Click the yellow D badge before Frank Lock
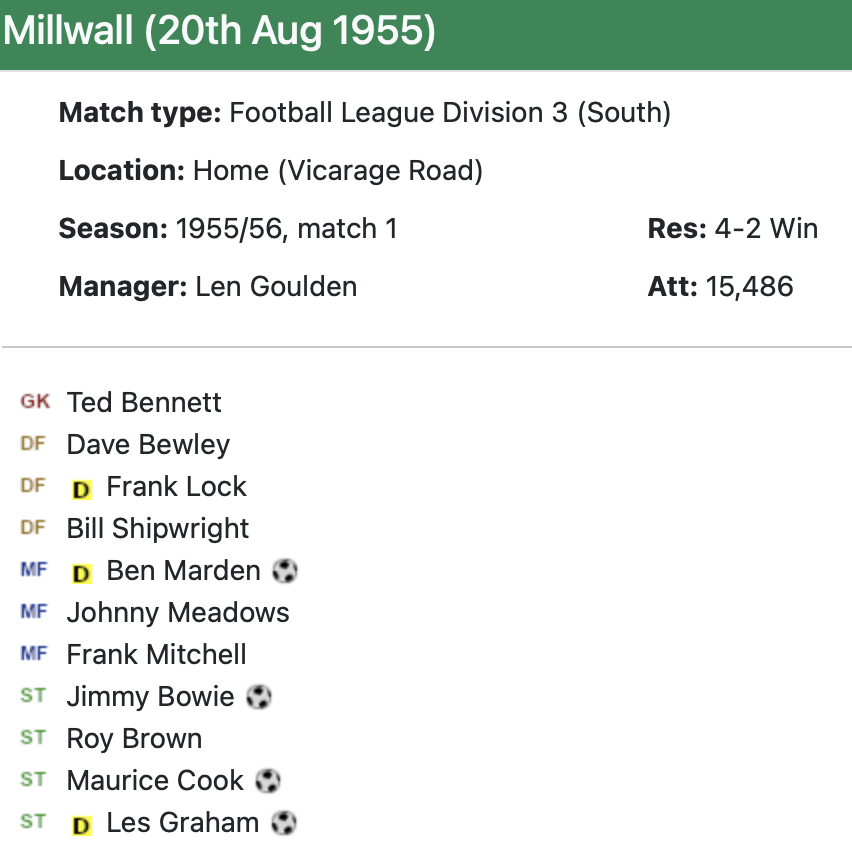This screenshot has width=852, height=862. 82,489
